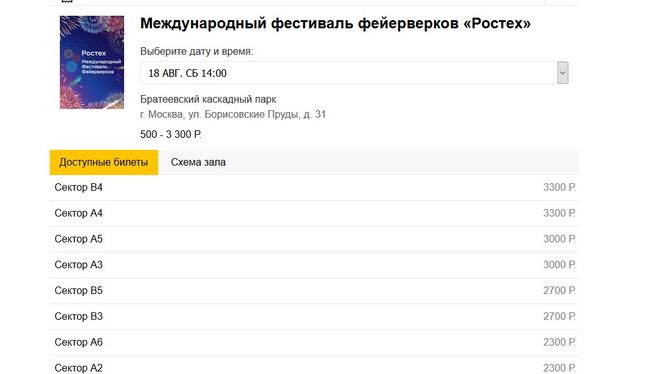Click the Ростех festival poster thumbnail
Image resolution: width=659 pixels, height=374 pixels.
point(92,62)
